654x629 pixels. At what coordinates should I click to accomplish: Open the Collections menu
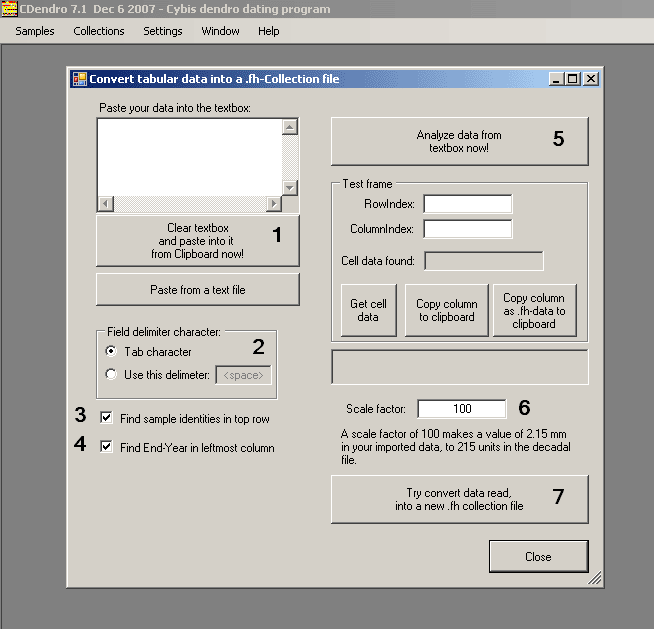tap(99, 31)
